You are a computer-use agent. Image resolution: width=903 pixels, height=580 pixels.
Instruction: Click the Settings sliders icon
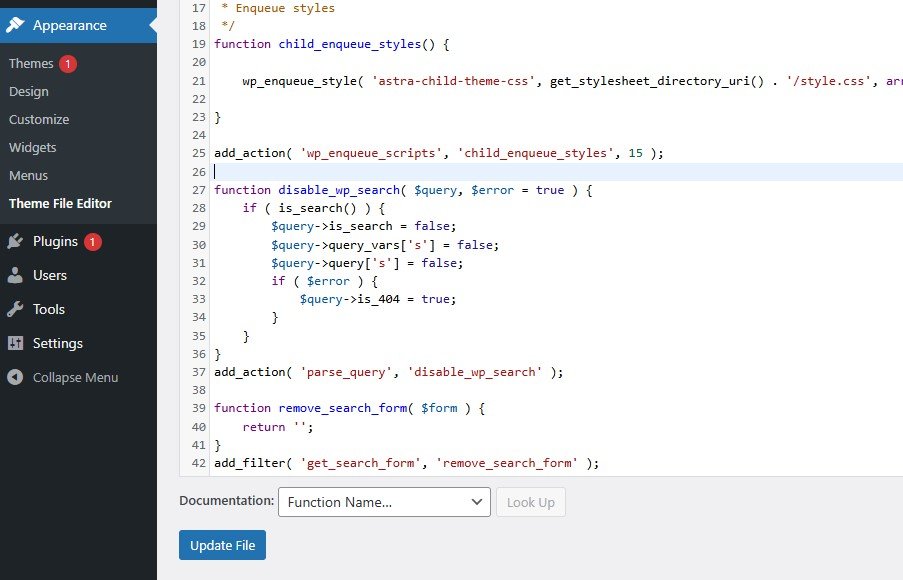(16, 343)
